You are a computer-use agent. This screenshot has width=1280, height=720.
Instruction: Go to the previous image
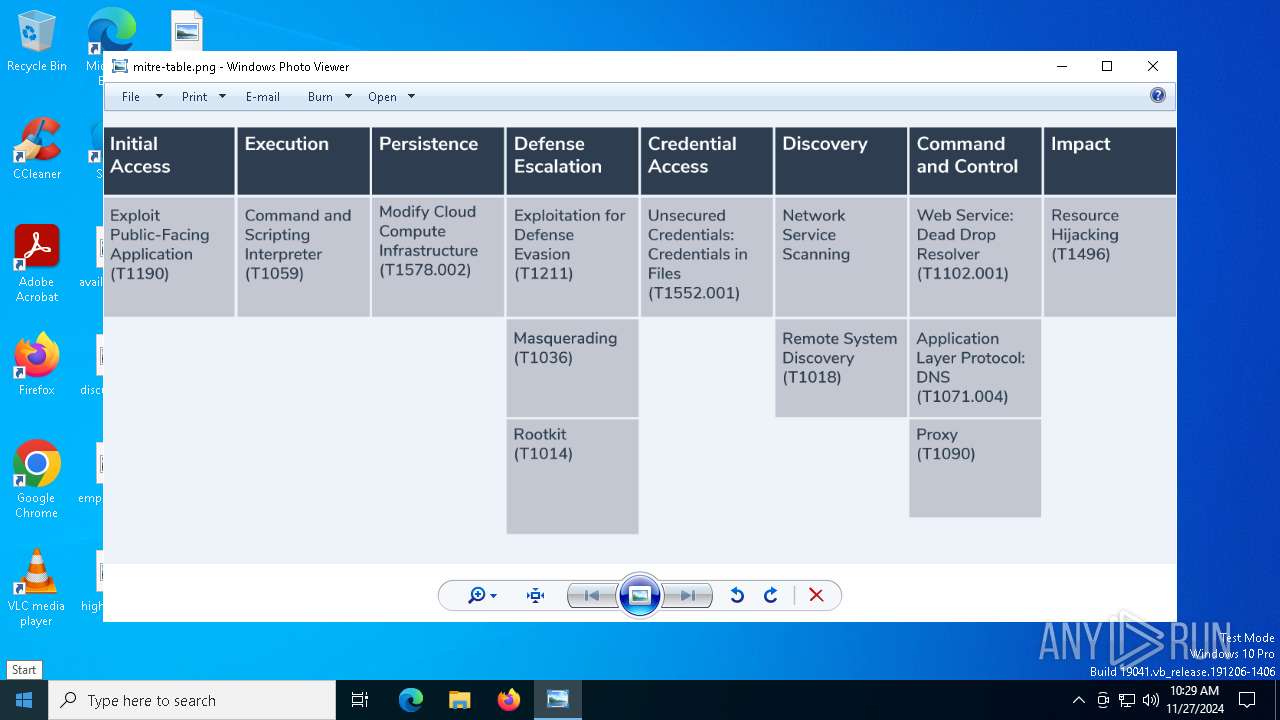(591, 596)
